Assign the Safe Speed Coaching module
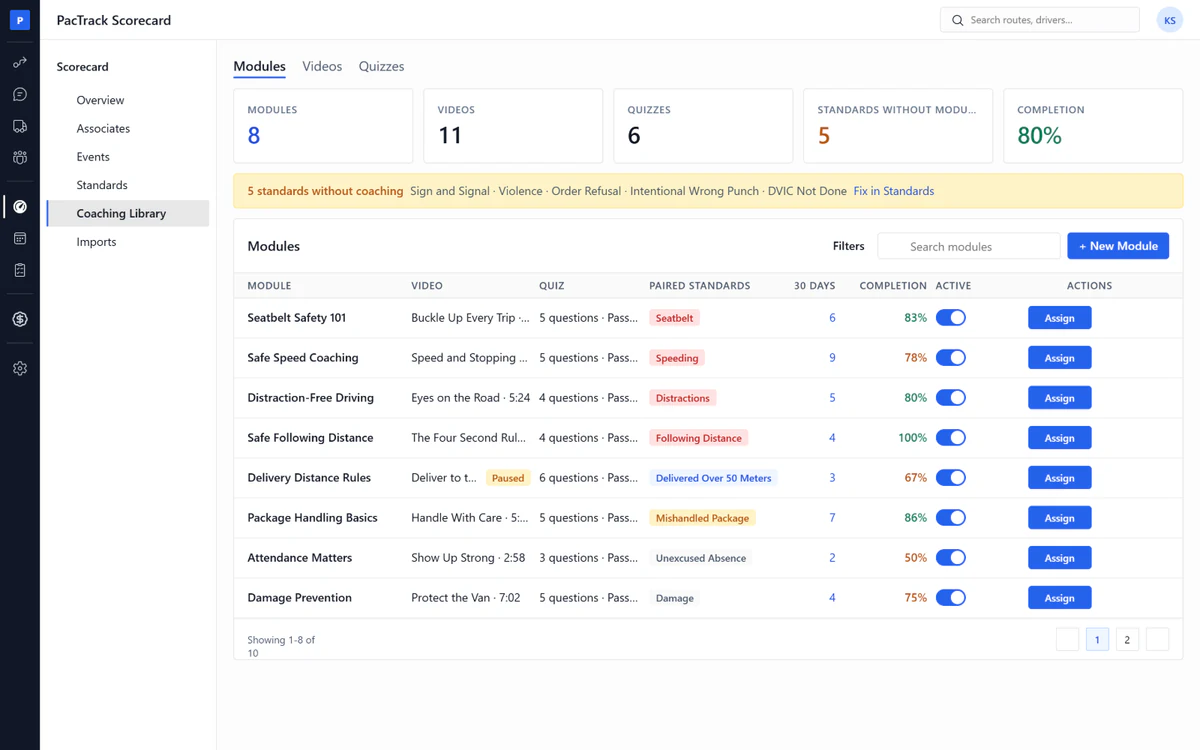This screenshot has width=1200, height=750. (x=1059, y=358)
